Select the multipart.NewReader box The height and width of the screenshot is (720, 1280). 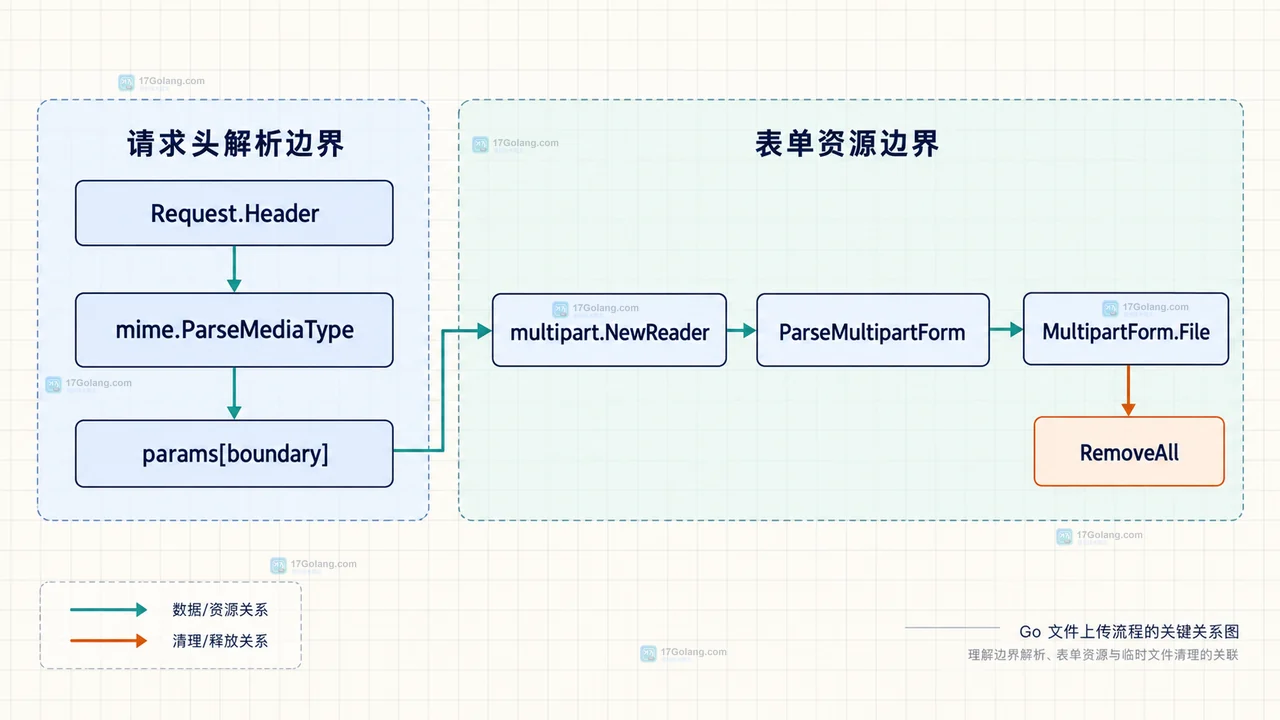click(609, 330)
